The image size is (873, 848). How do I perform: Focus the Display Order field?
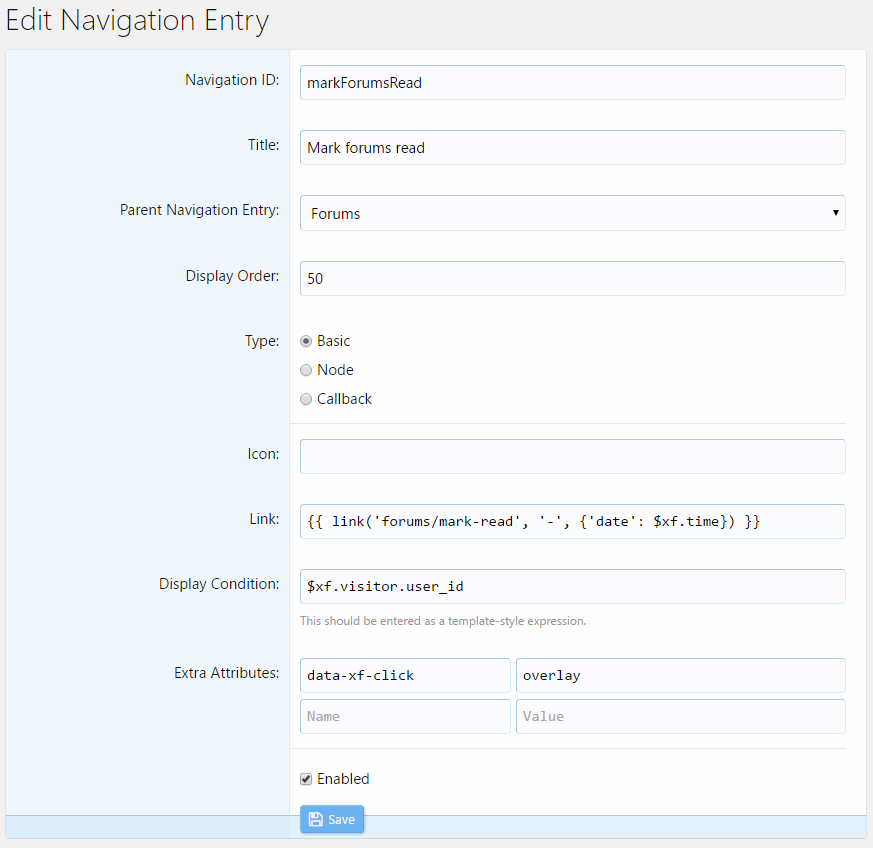572,278
